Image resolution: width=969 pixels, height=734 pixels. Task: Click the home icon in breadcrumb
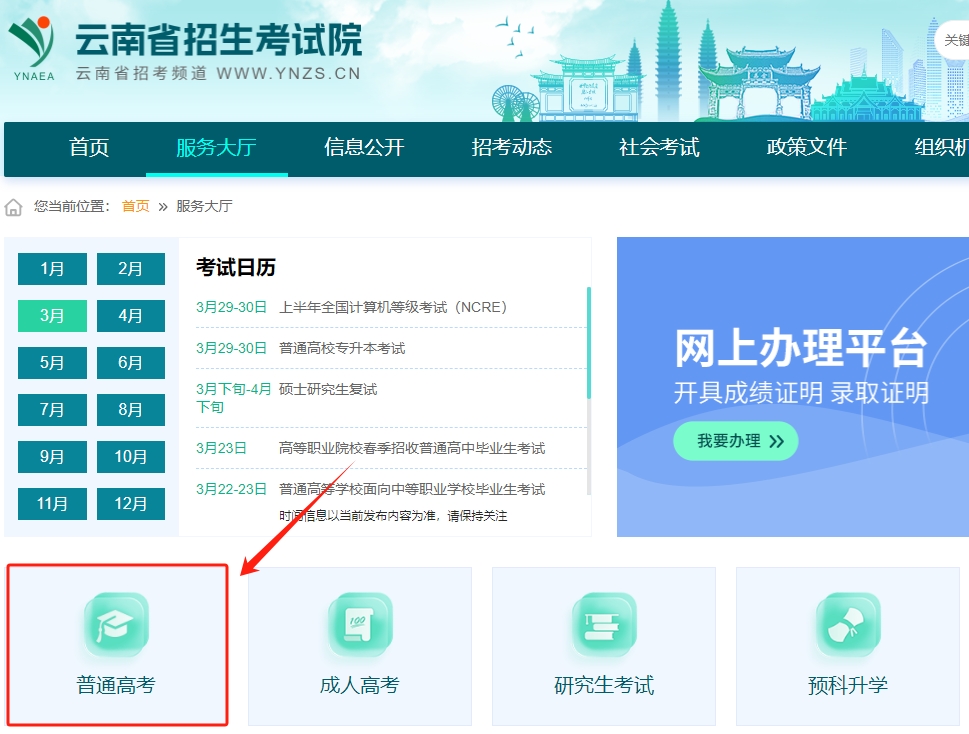(x=14, y=207)
